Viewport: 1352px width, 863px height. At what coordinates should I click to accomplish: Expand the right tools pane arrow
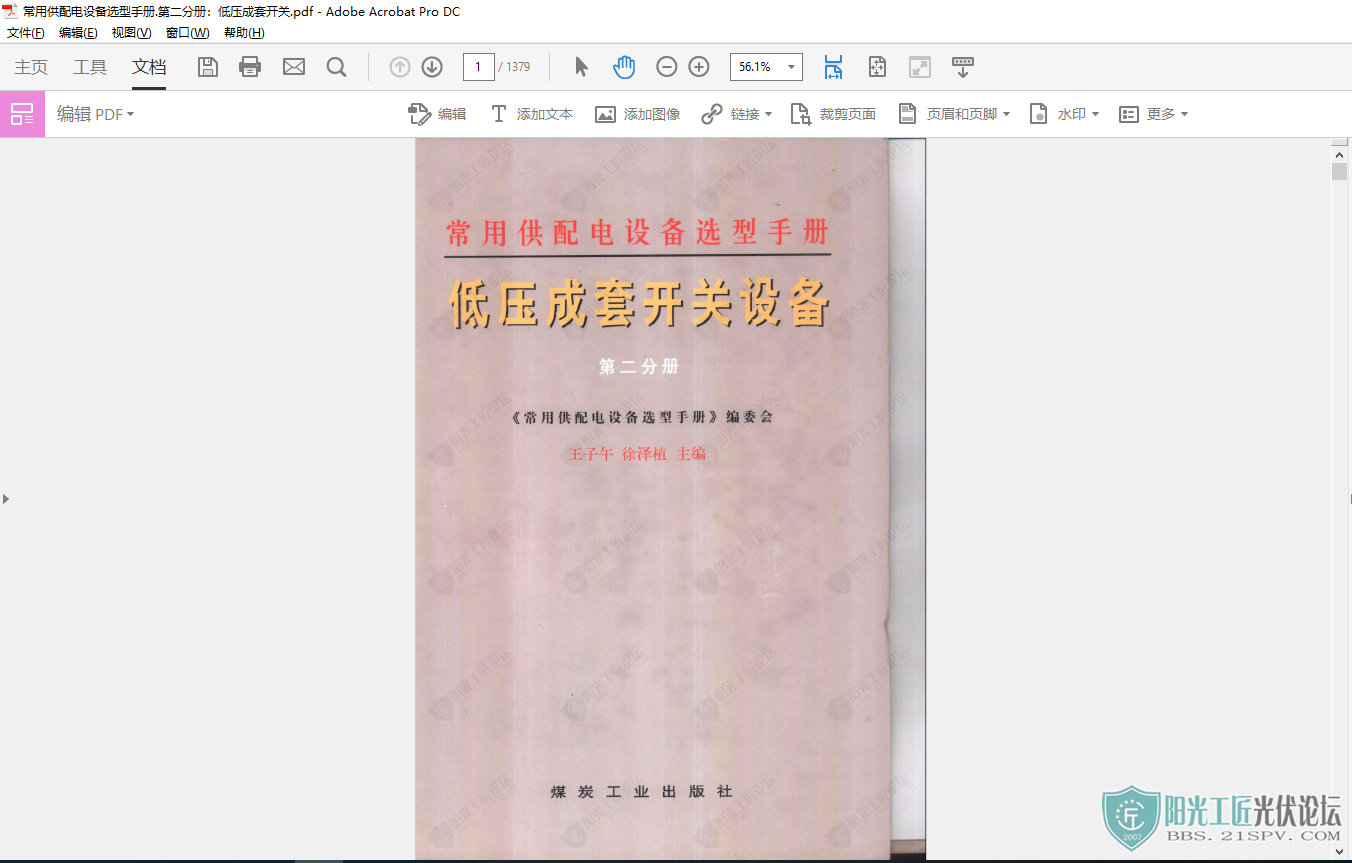click(x=1348, y=498)
